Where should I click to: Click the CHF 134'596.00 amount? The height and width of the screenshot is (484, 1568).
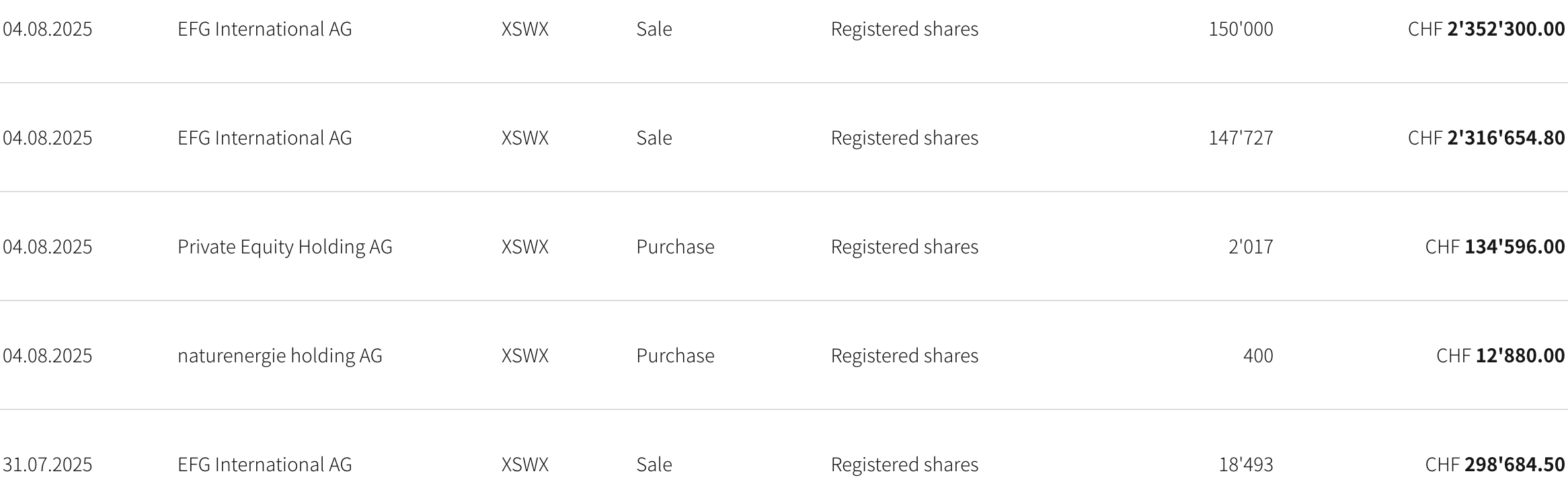[1495, 247]
